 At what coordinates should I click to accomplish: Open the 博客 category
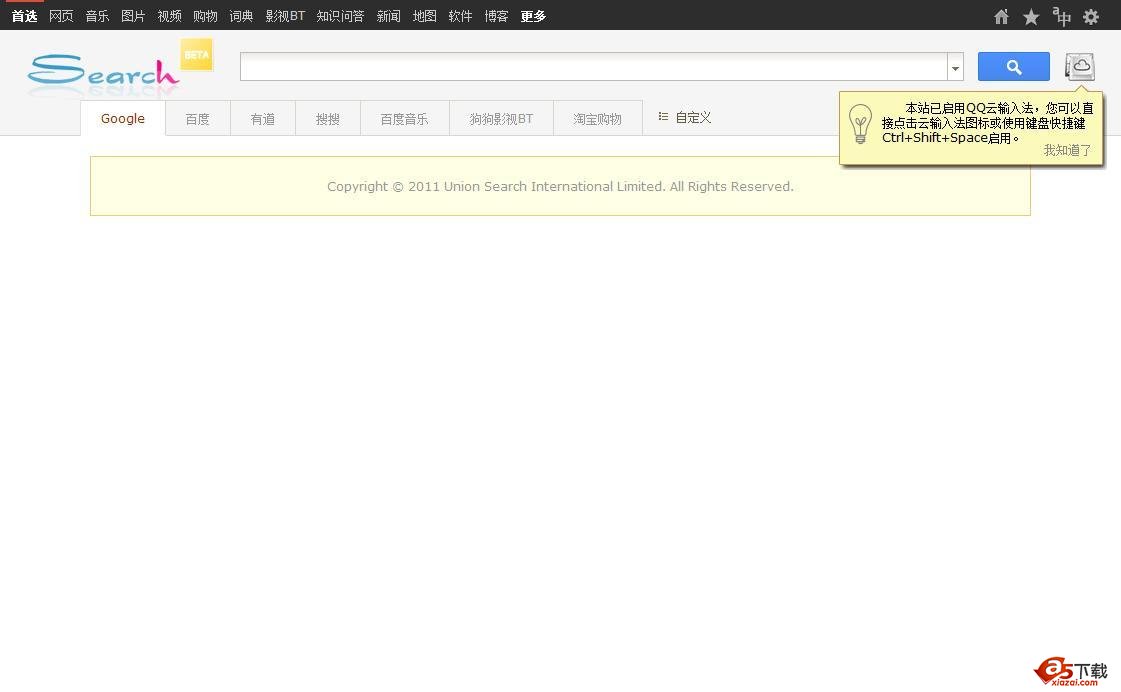coord(496,16)
